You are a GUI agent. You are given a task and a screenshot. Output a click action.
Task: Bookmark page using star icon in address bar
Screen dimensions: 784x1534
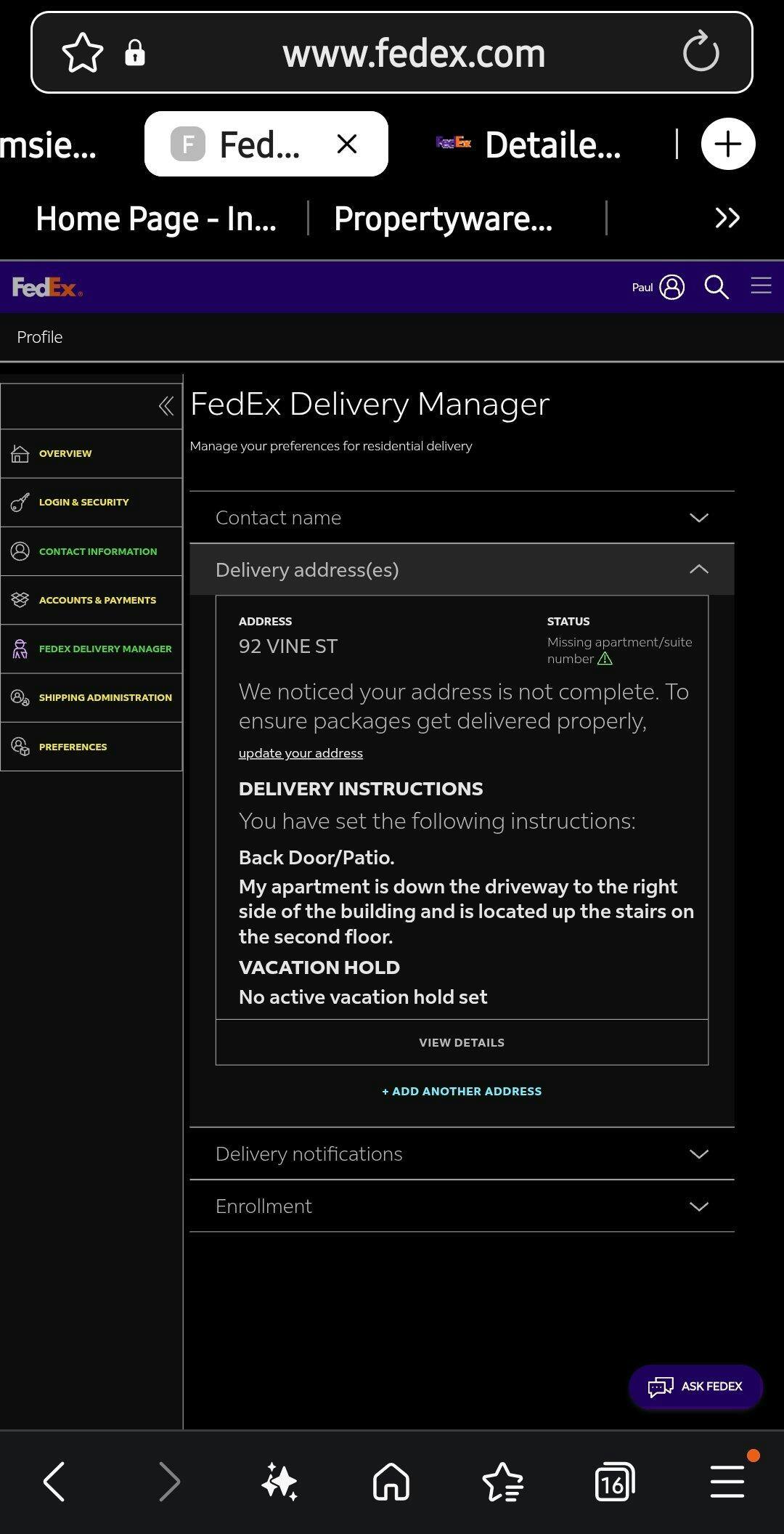click(x=83, y=53)
